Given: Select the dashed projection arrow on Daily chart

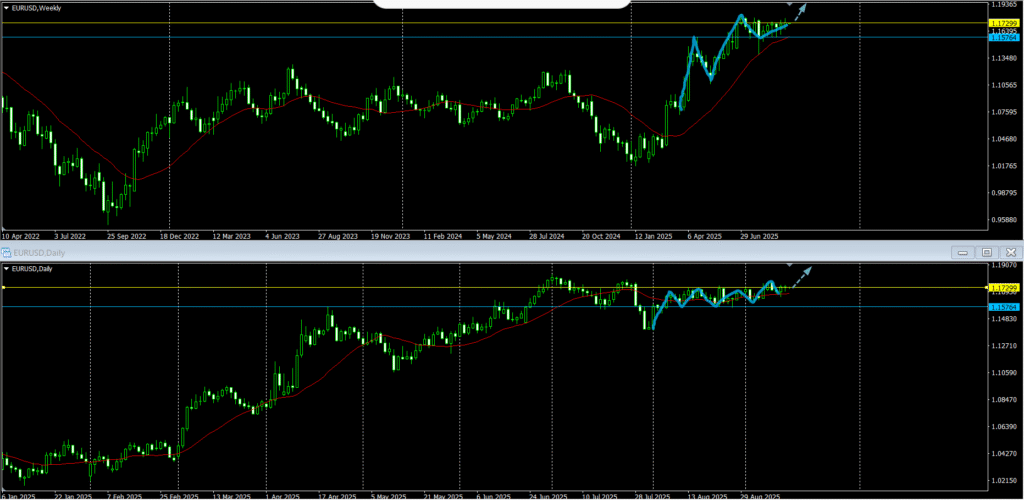Looking at the screenshot, I should coord(801,277).
